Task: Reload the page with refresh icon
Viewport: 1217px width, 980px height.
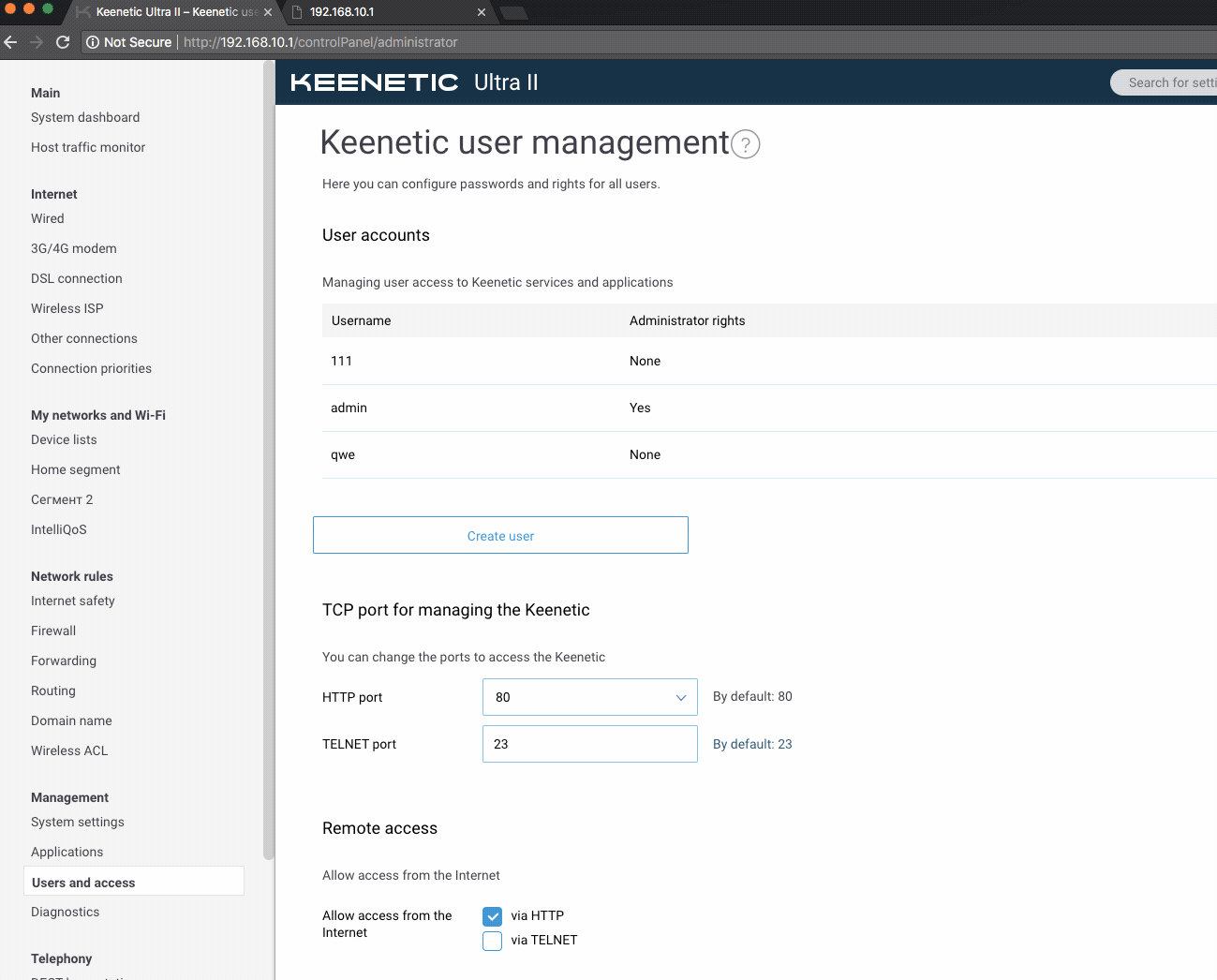Action: point(63,42)
